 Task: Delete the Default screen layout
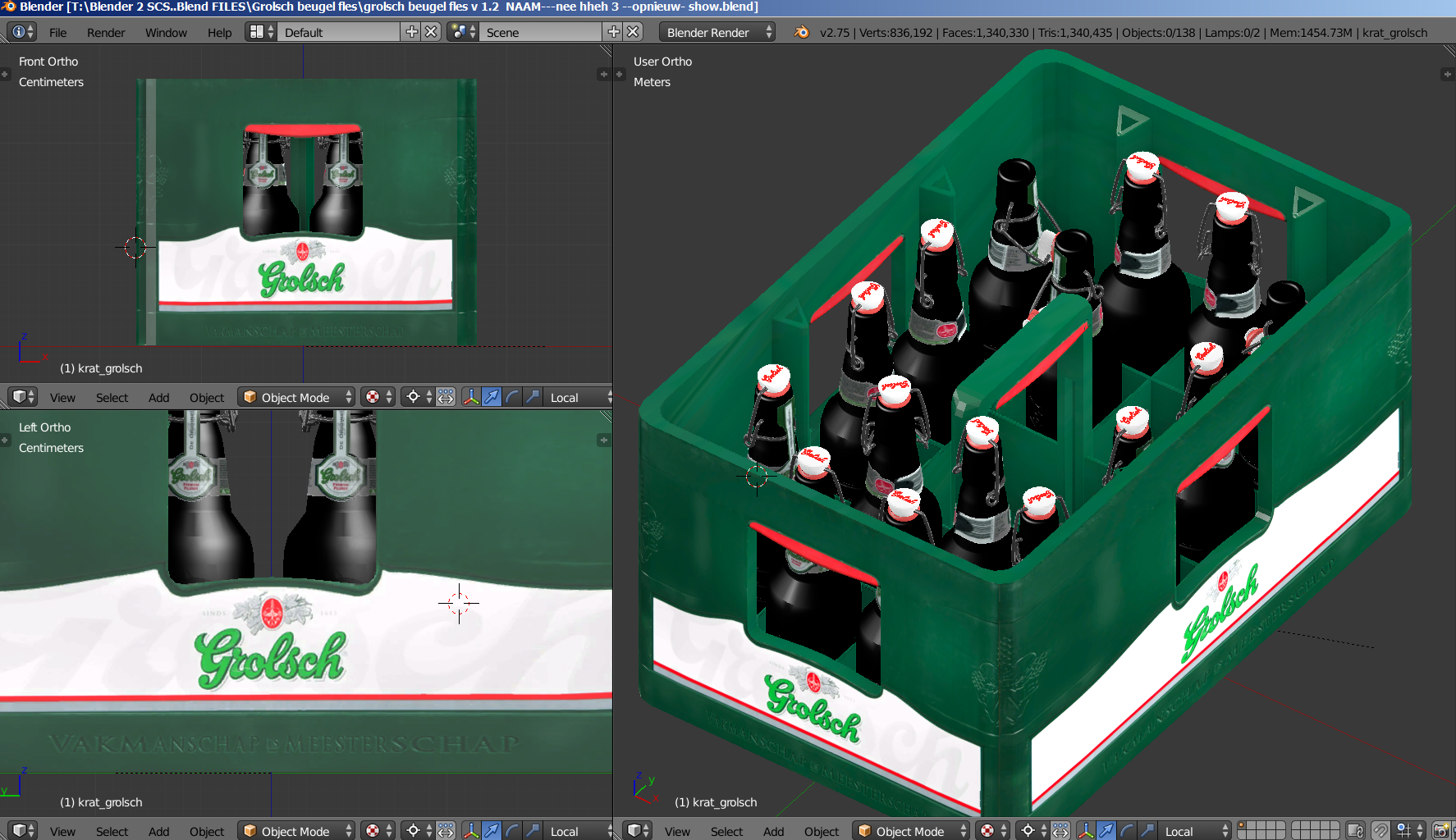(x=431, y=32)
